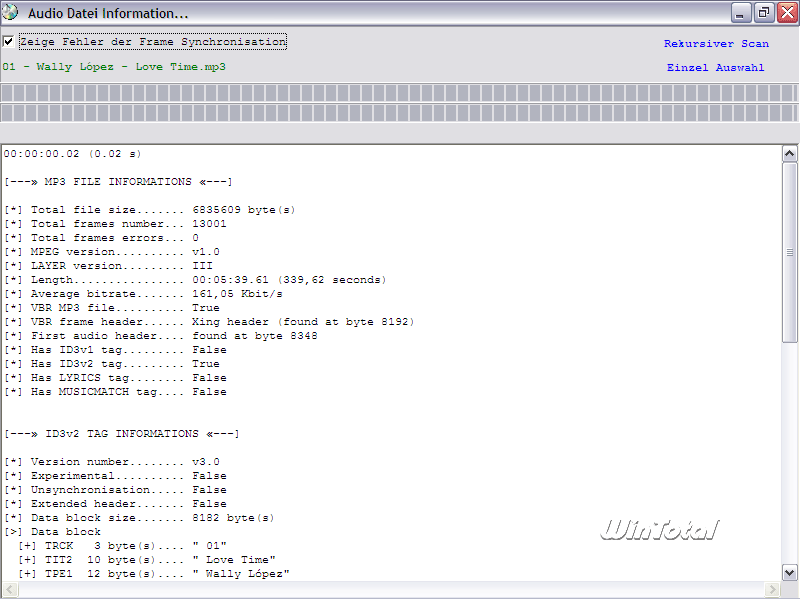Close the Audio Datei Information window
The width and height of the screenshot is (800, 600).
(785, 13)
